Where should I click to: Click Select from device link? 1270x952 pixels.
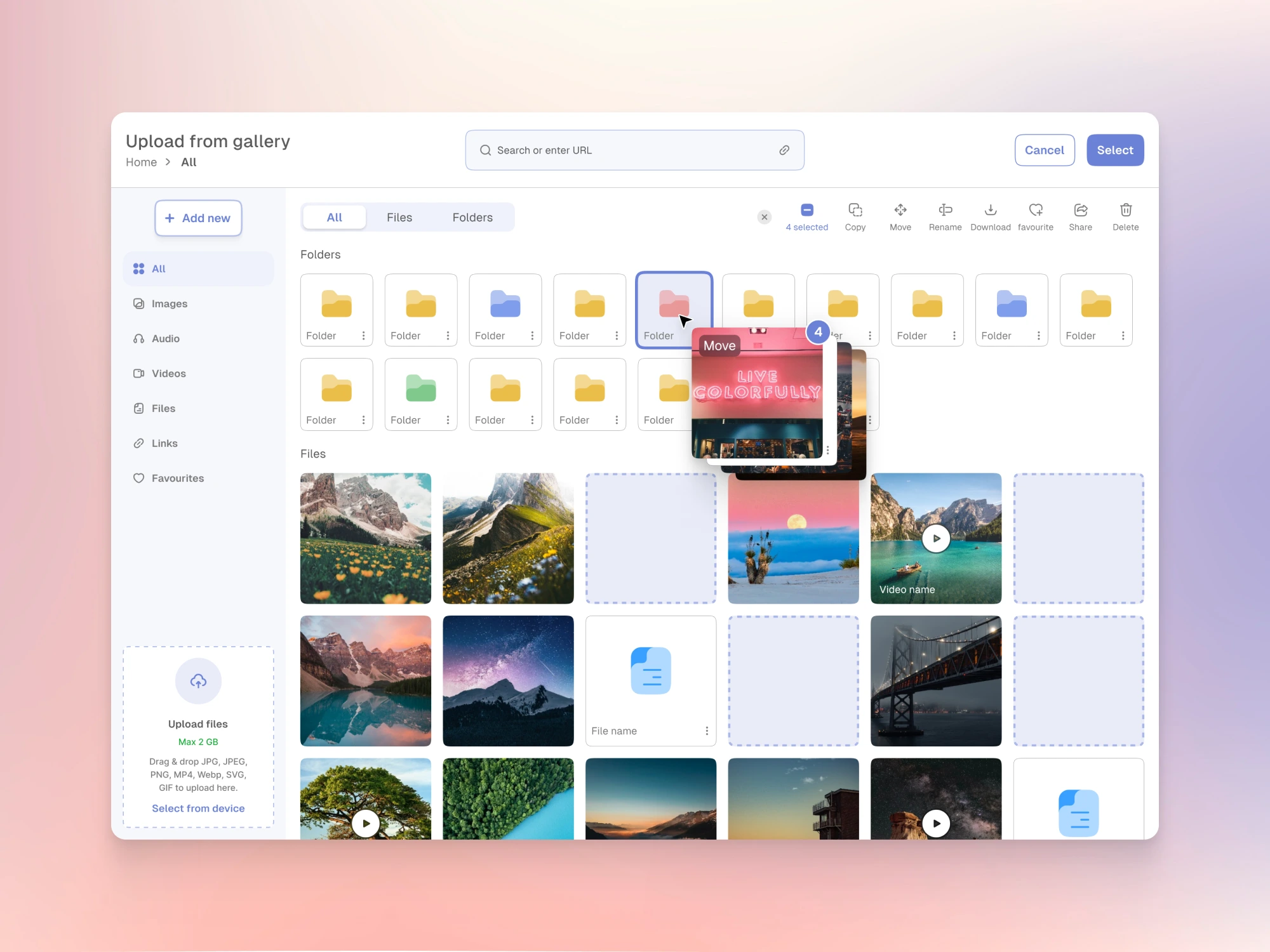click(198, 809)
